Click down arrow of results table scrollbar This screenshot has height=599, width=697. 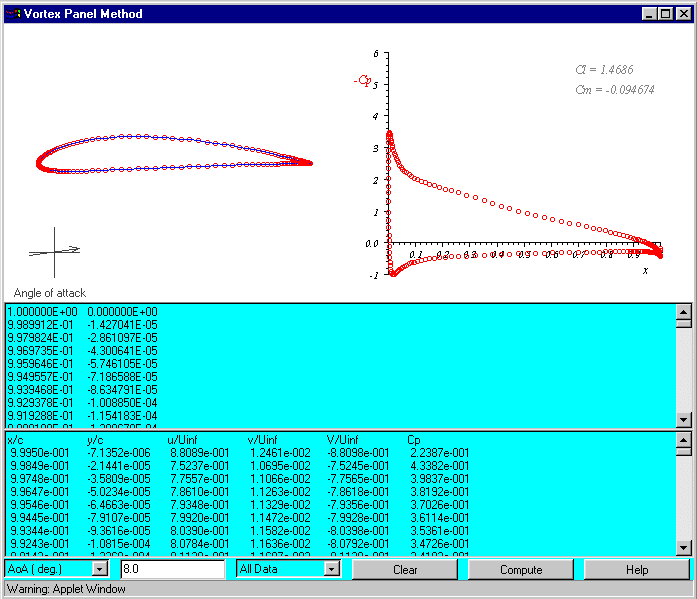click(683, 547)
